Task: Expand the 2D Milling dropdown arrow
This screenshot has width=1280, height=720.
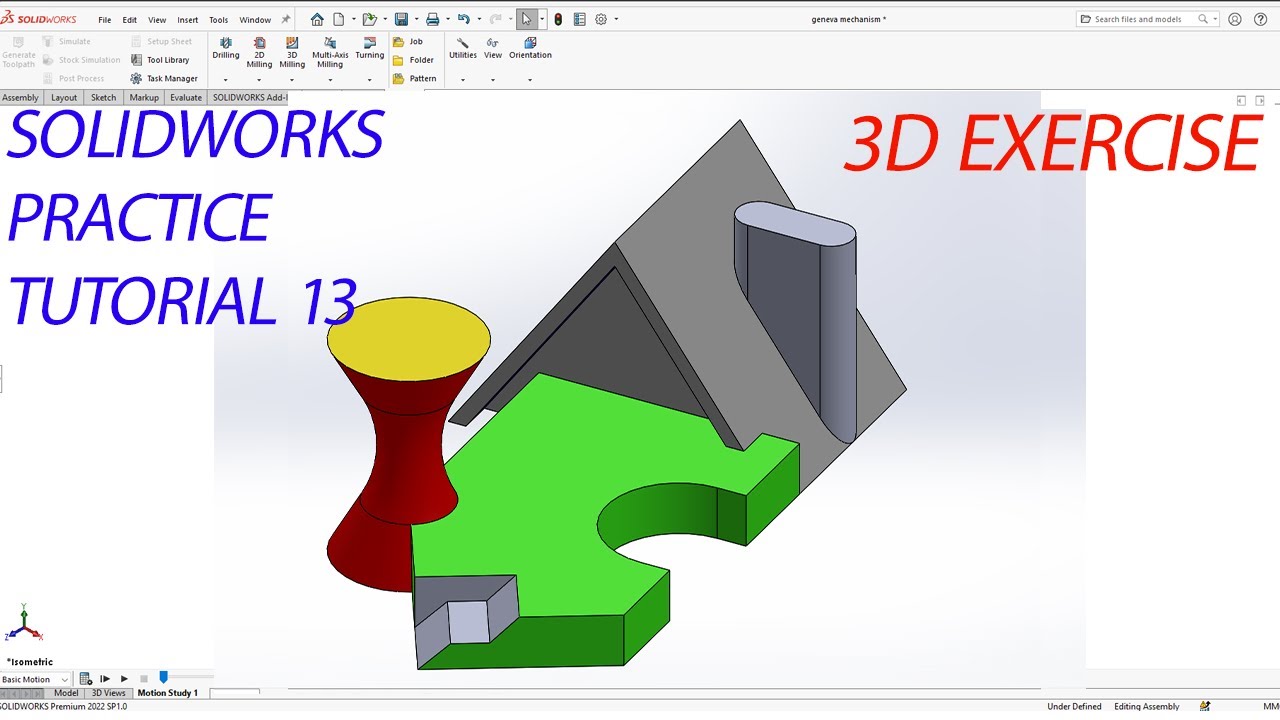Action: coord(259,80)
